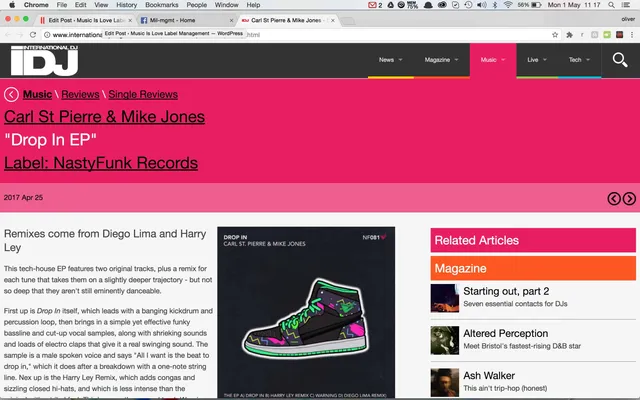Close the Edit Post tab
Image resolution: width=640 pixels, height=400 pixels.
(130, 20)
